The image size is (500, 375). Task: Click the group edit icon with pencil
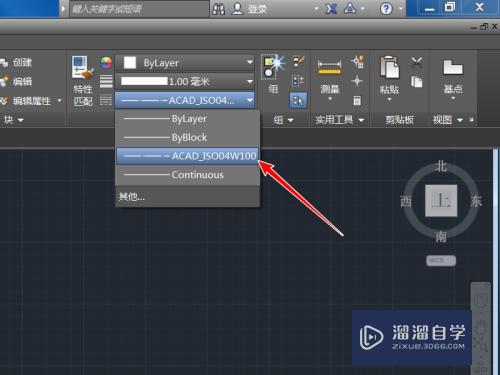tap(298, 61)
